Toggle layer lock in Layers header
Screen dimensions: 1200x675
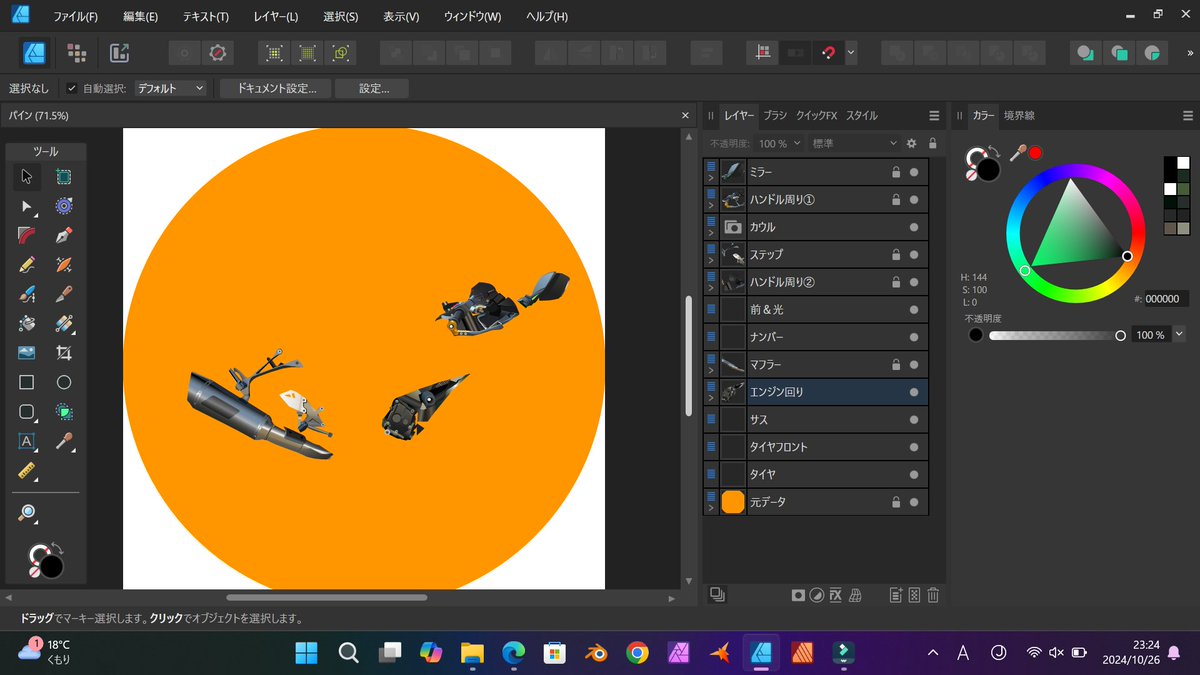932,143
